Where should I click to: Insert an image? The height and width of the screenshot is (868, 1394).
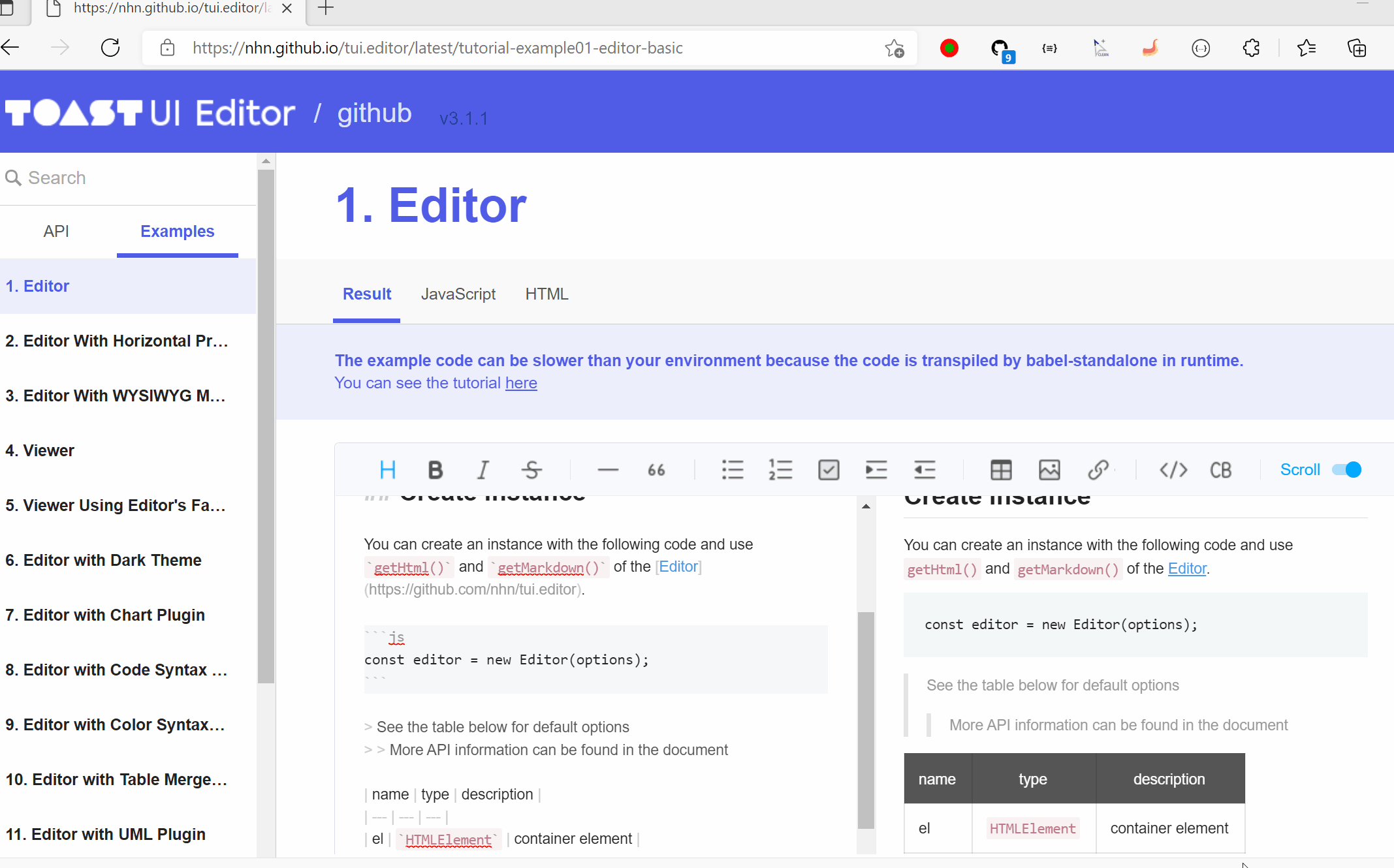pos(1049,469)
